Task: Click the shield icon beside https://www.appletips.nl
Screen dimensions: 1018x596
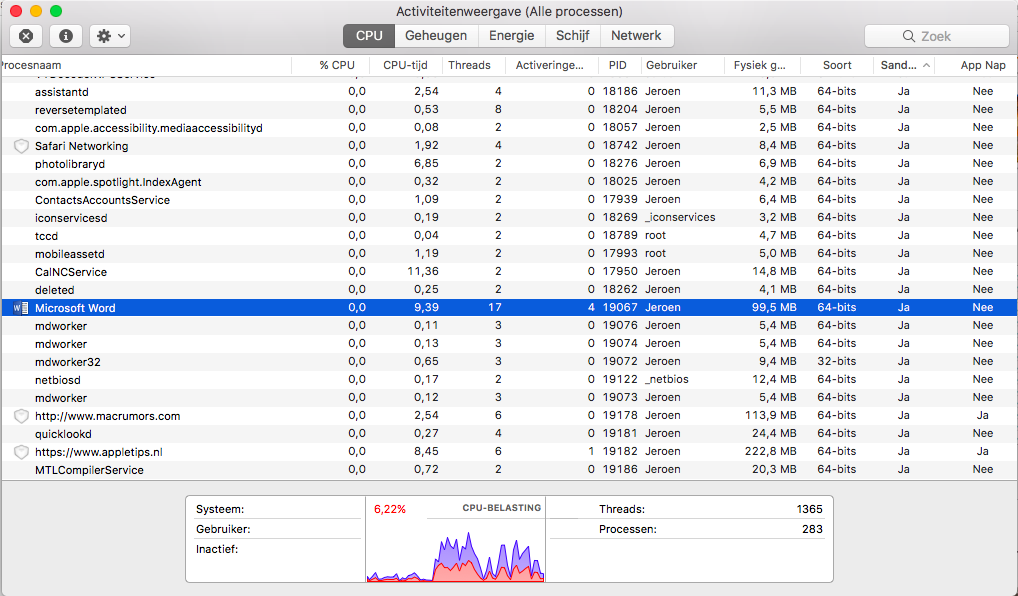Action: [x=21, y=452]
